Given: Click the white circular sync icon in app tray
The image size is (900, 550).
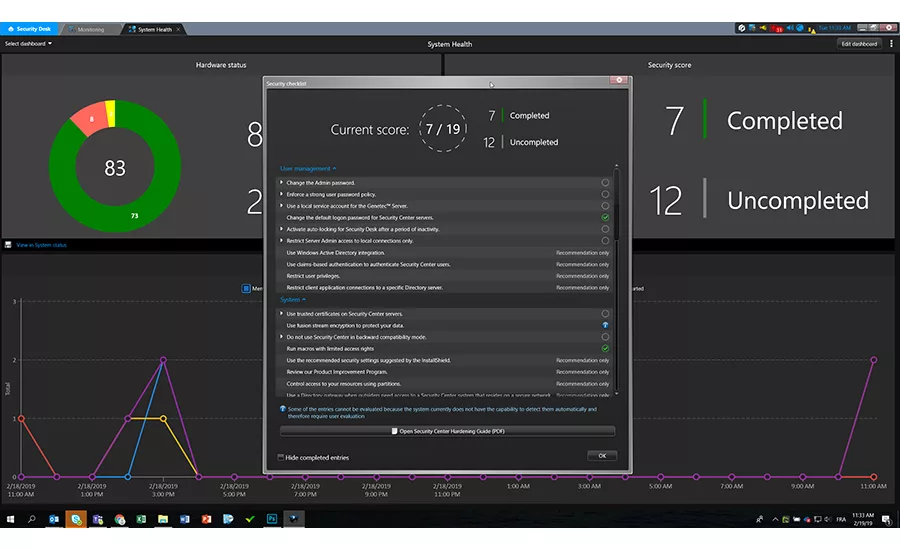Looking at the screenshot, I should click(x=742, y=28).
